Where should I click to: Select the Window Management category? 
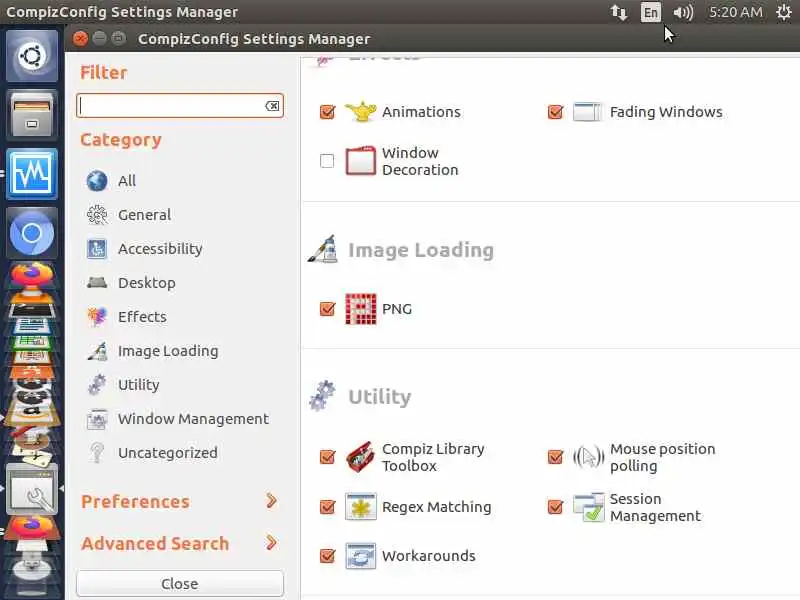click(x=192, y=419)
